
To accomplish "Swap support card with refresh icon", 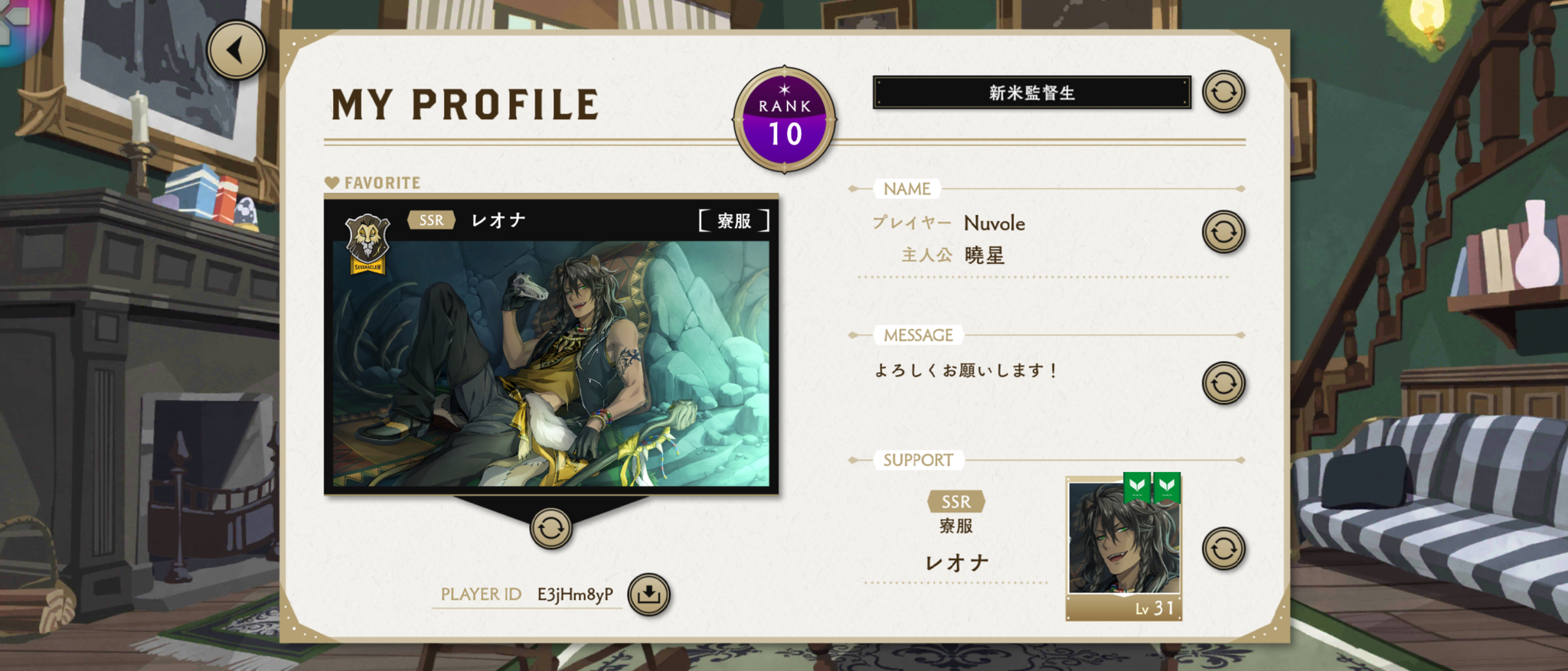I will pyautogui.click(x=1223, y=549).
